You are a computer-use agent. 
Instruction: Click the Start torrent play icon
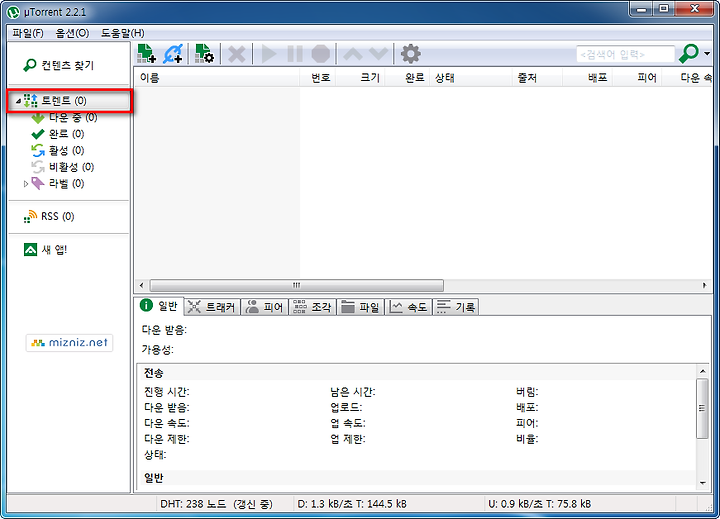269,54
